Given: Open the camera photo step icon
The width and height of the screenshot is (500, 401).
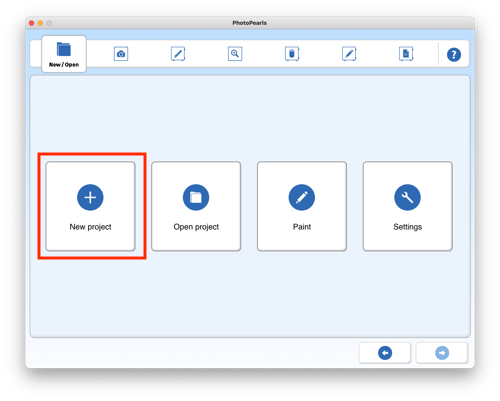Looking at the screenshot, I should [x=121, y=54].
